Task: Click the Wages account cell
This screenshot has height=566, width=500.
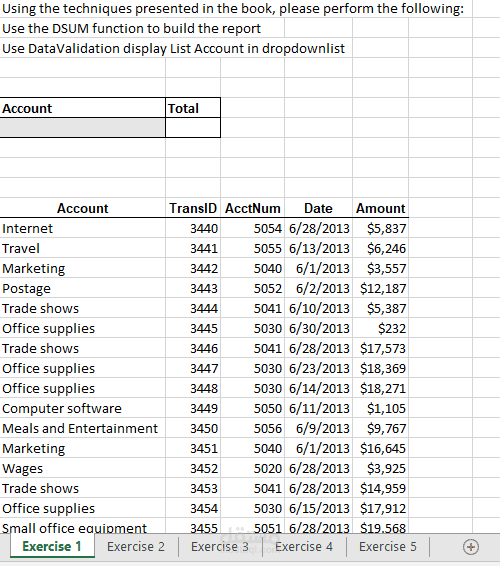Action: click(x=82, y=469)
